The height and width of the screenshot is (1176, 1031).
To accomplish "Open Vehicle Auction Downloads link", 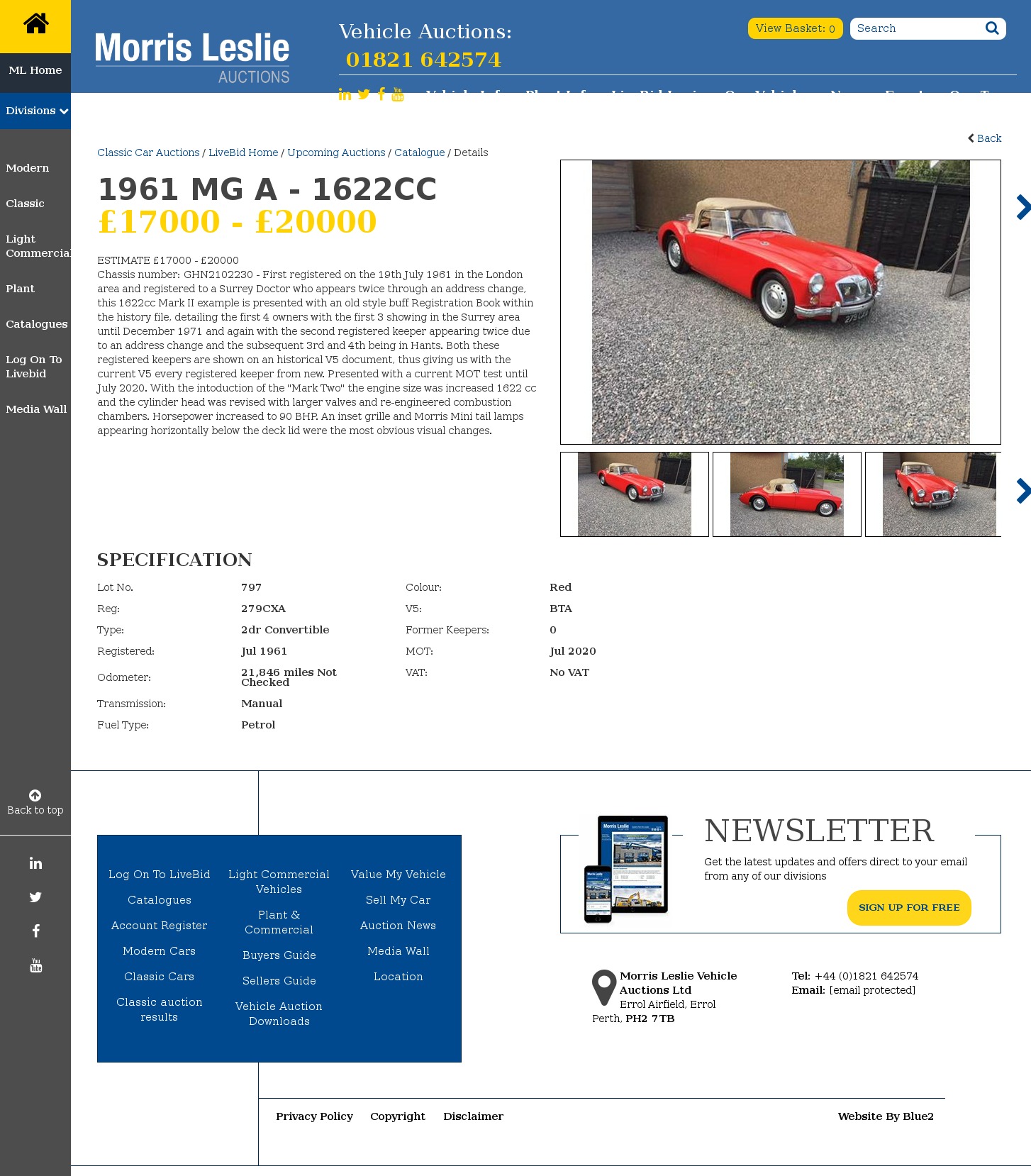I will pos(279,1014).
